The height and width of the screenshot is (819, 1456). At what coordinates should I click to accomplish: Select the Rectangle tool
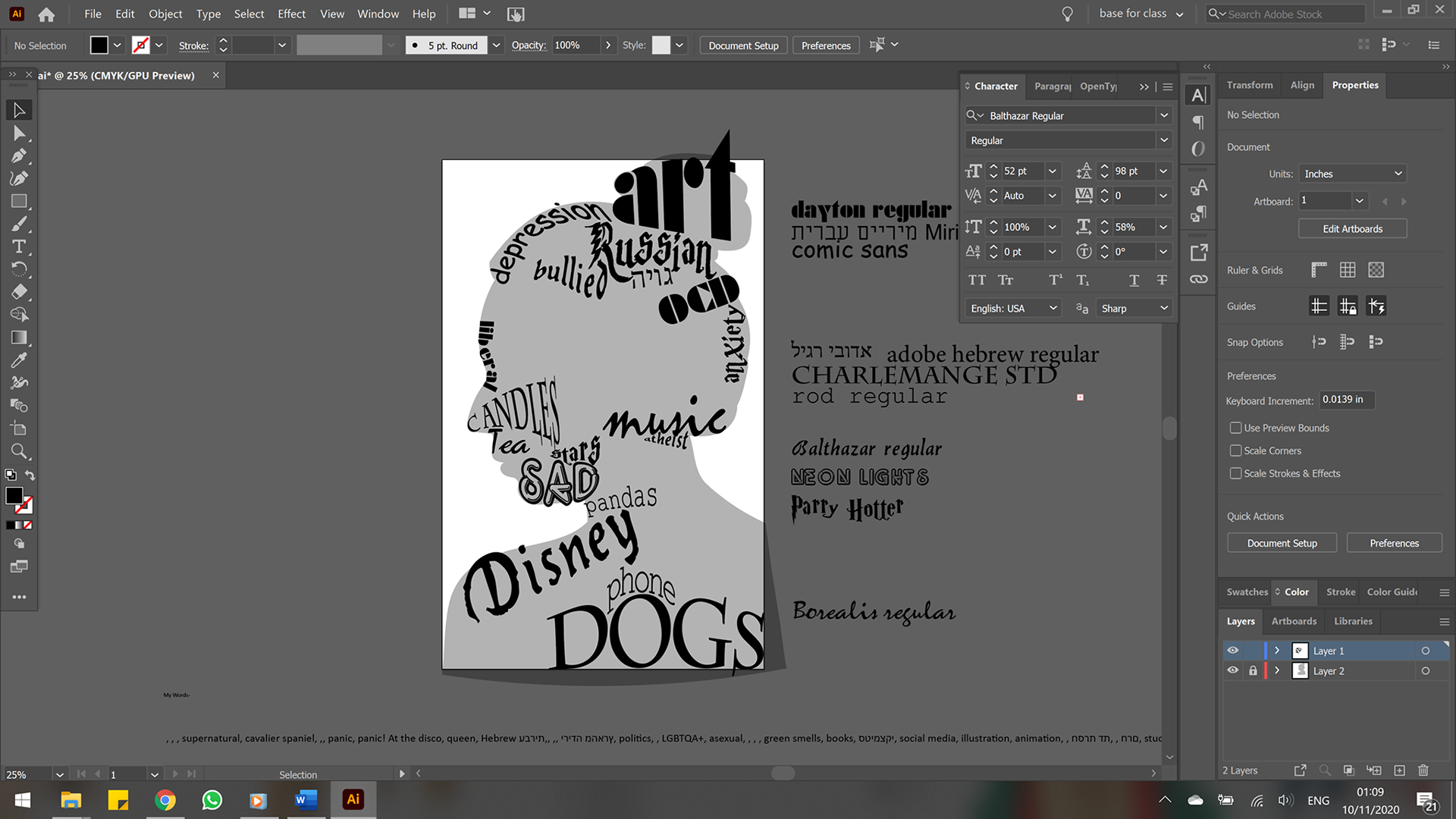[19, 202]
